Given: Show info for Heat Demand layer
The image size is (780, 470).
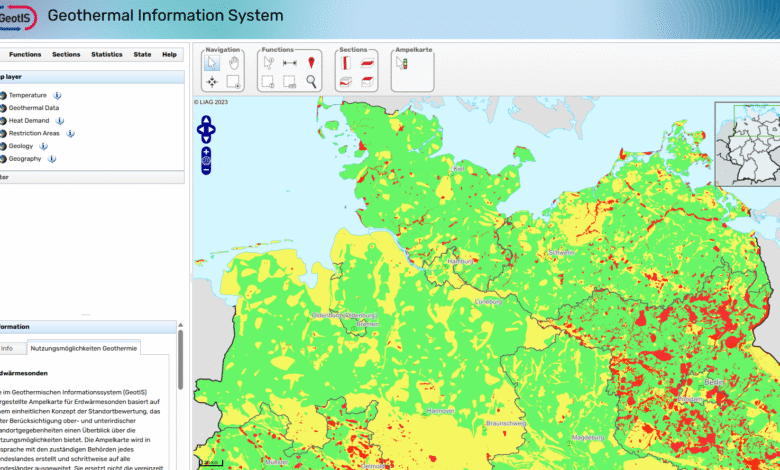Looking at the screenshot, I should [60, 121].
